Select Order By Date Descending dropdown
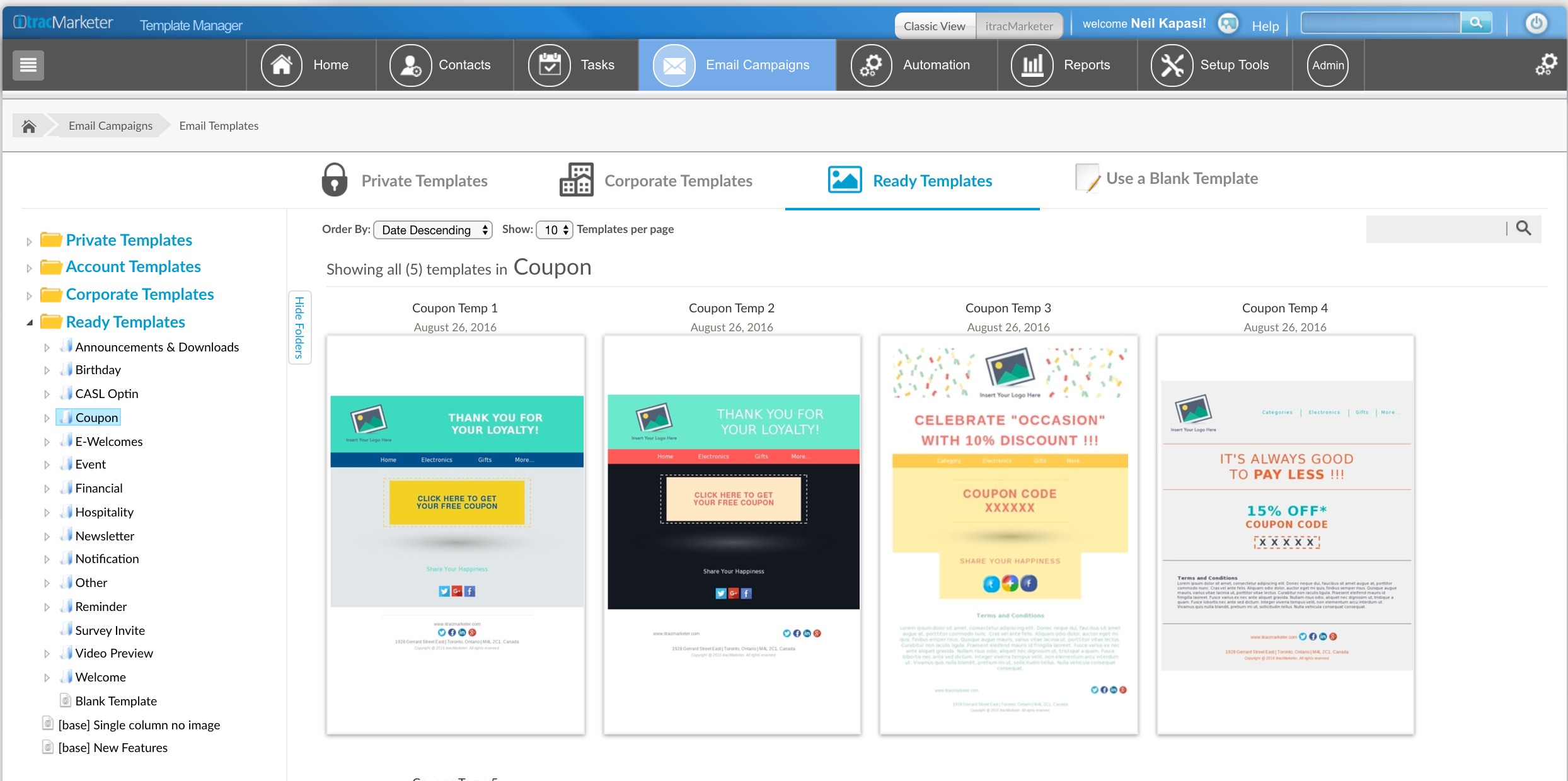1568x781 pixels. coord(432,229)
